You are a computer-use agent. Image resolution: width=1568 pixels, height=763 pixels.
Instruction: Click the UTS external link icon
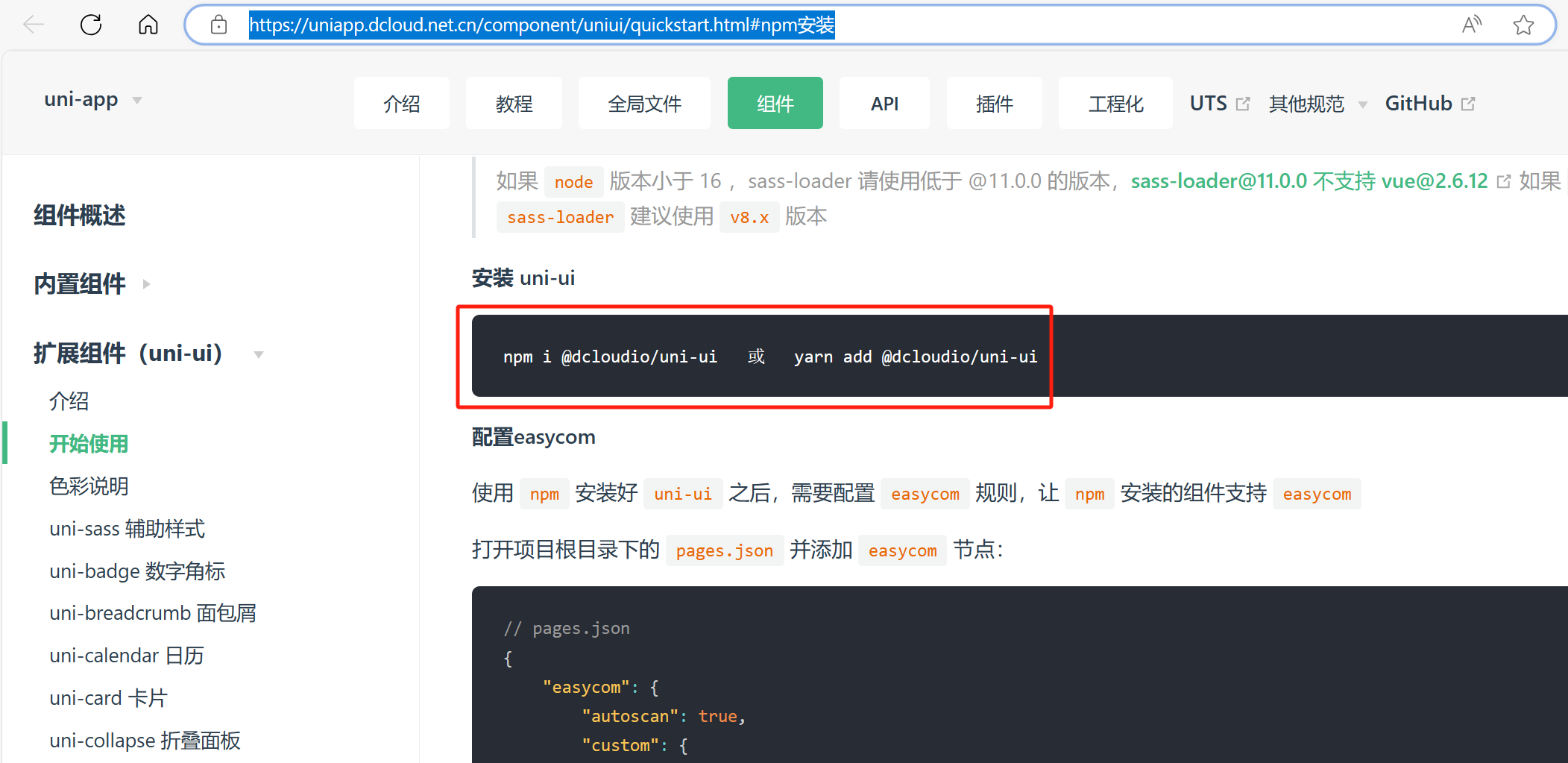(1243, 104)
